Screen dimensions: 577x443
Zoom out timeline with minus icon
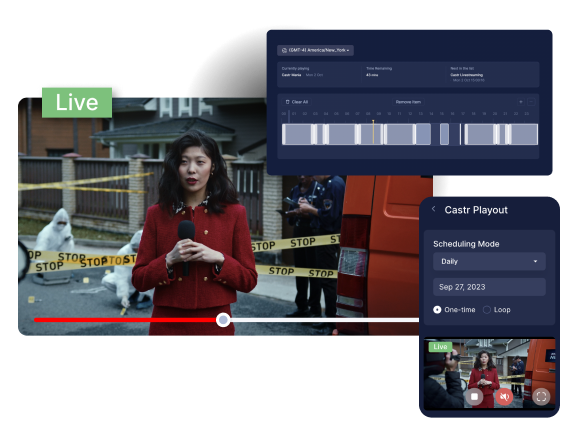click(531, 102)
